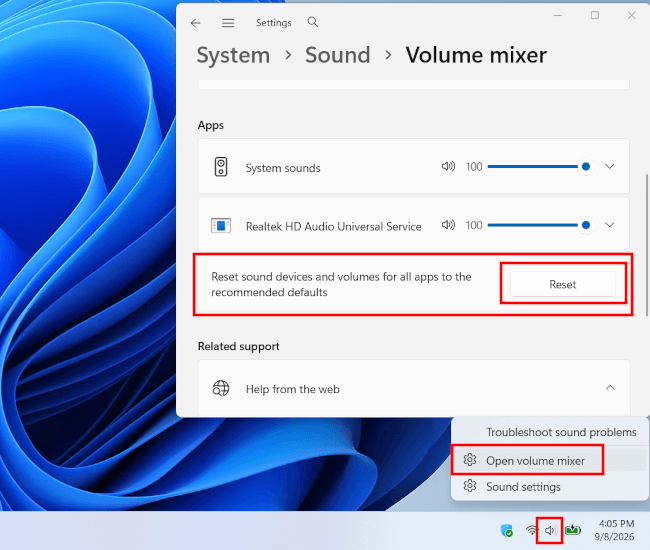Image resolution: width=650 pixels, height=550 pixels.
Task: Choose Sound settings from context menu
Action: coord(550,487)
